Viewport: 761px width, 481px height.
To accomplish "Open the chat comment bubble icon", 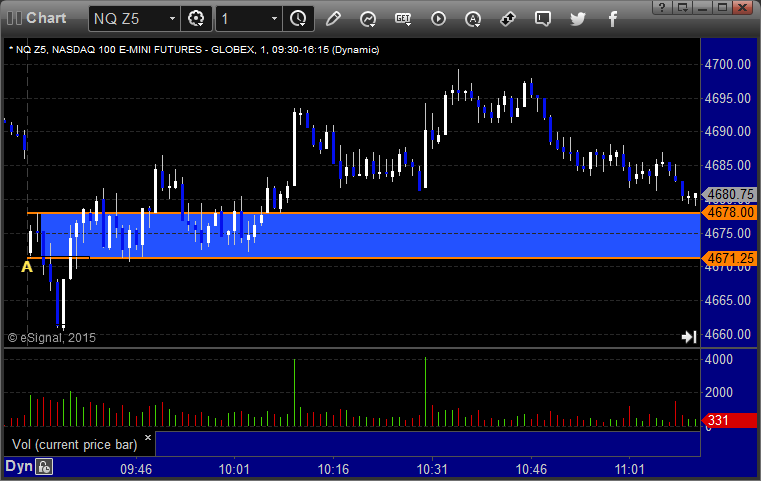I will pyautogui.click(x=543, y=19).
